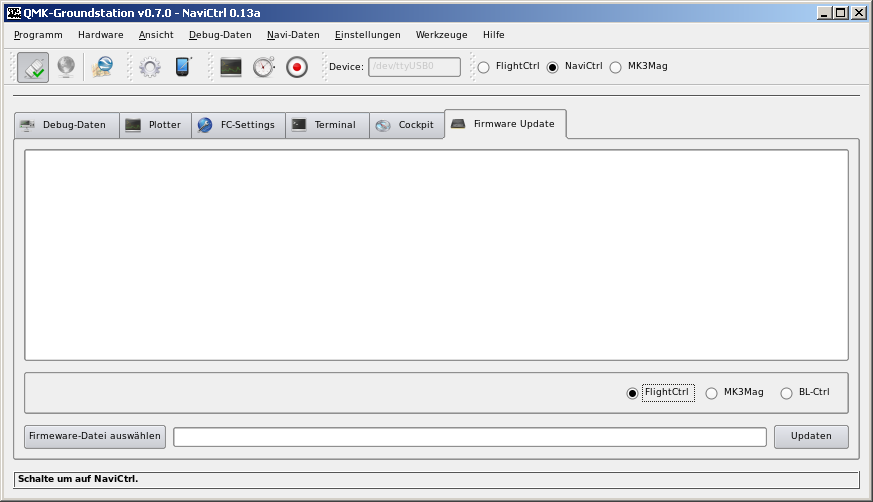
Task: Choose BL-Ctrl as firmware update target
Action: (787, 393)
